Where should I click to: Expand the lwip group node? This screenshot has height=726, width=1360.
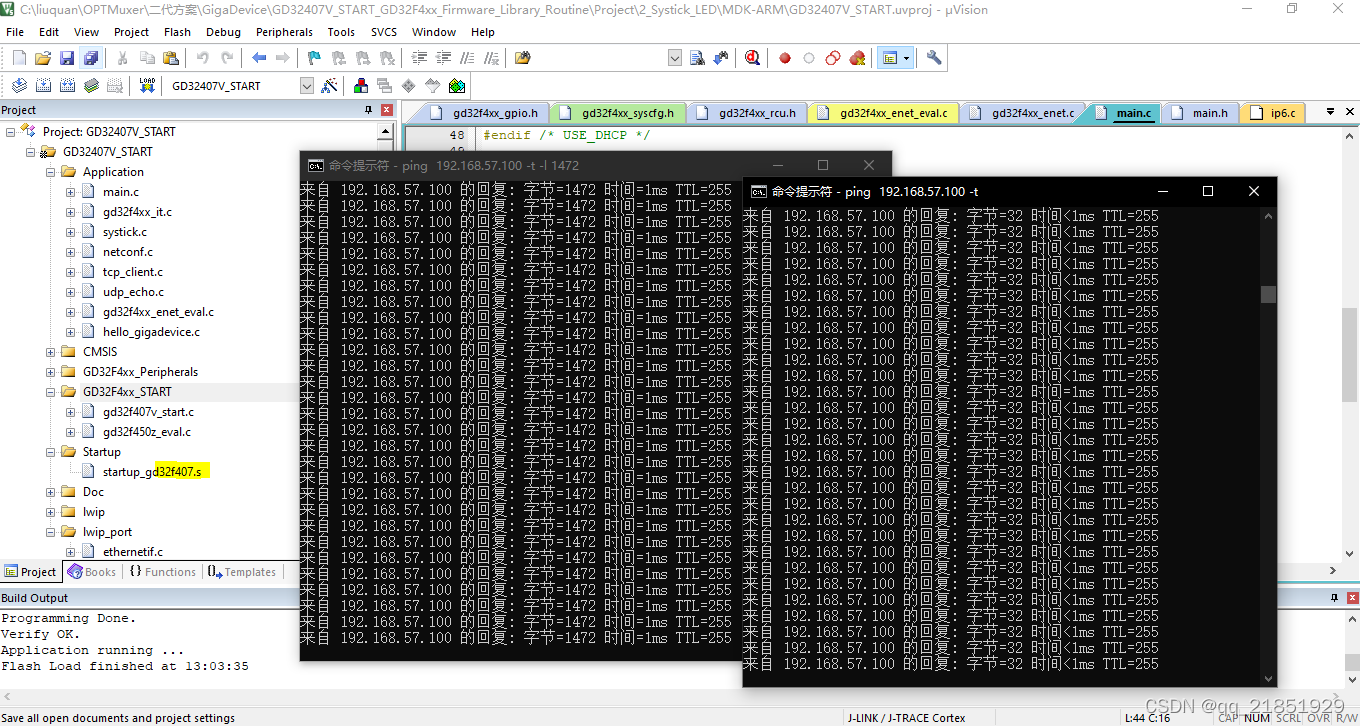coord(51,512)
